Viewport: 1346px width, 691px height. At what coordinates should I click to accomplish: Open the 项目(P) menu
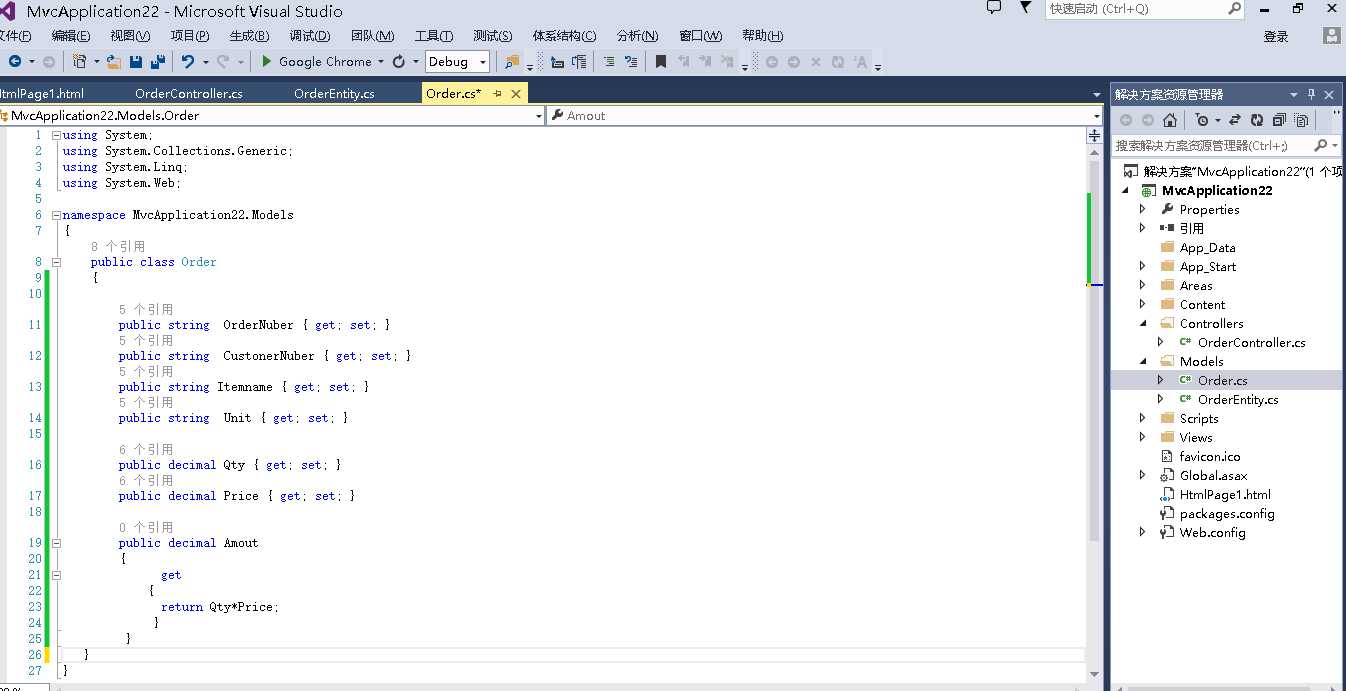[190, 36]
